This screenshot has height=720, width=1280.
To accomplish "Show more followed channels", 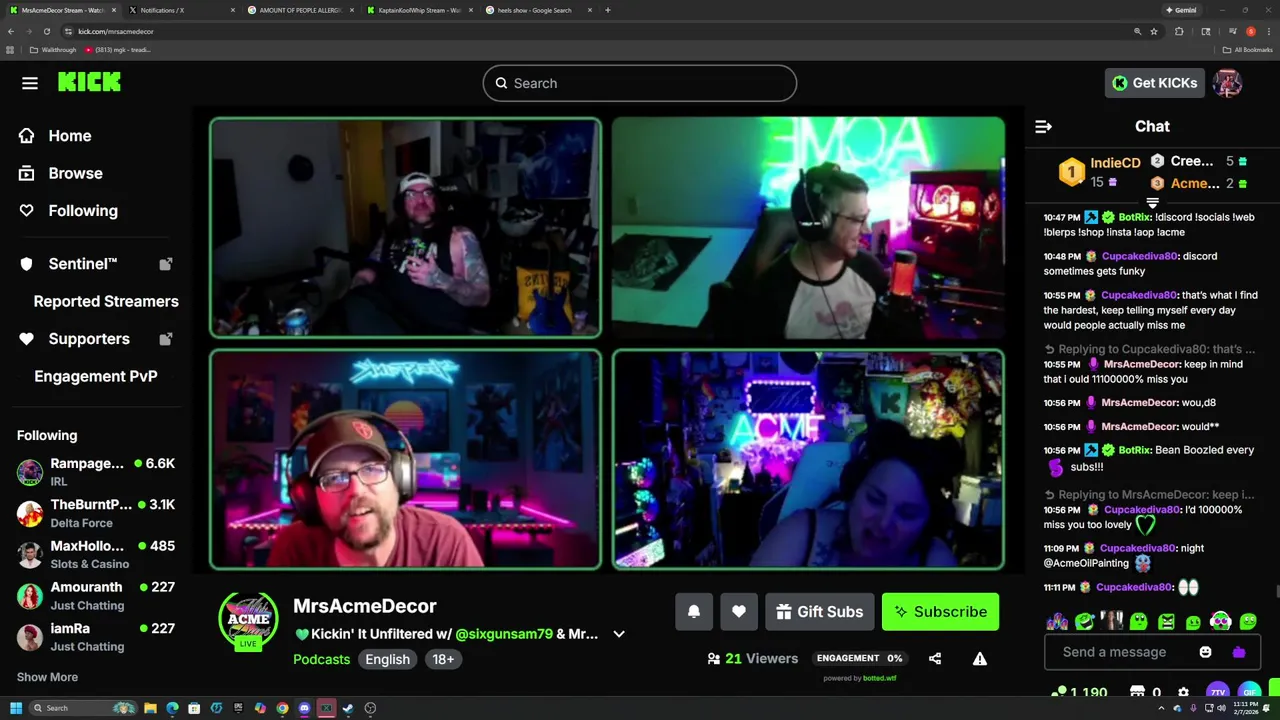I will click(x=47, y=677).
